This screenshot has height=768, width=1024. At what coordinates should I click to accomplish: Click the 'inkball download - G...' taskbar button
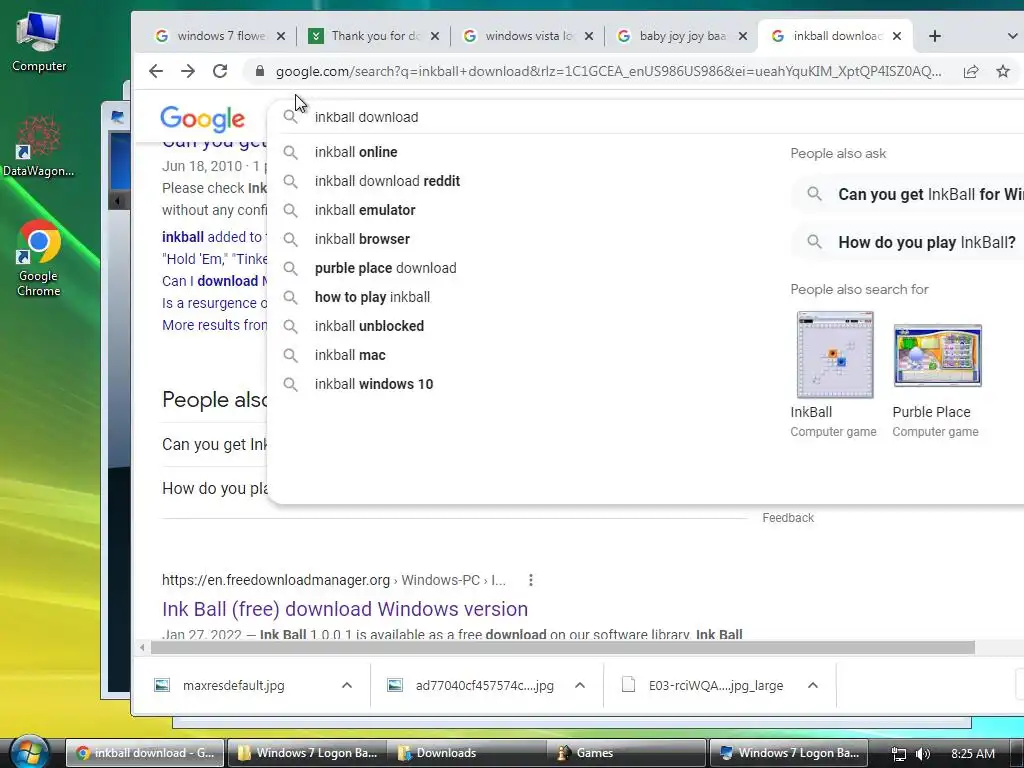pos(146,753)
